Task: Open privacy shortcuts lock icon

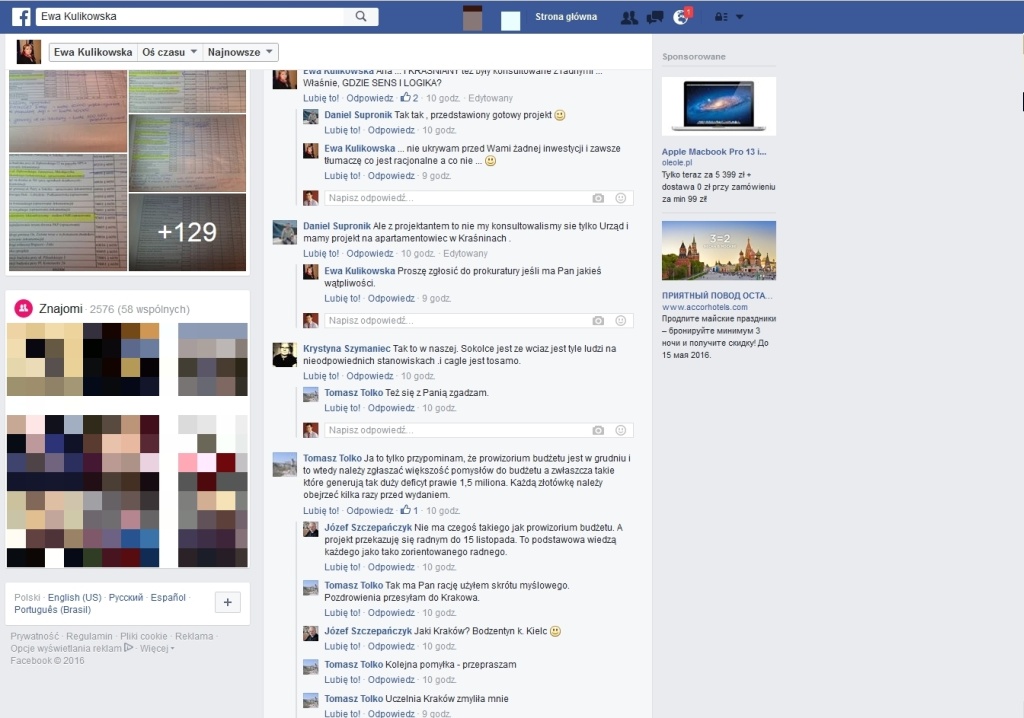Action: click(721, 18)
